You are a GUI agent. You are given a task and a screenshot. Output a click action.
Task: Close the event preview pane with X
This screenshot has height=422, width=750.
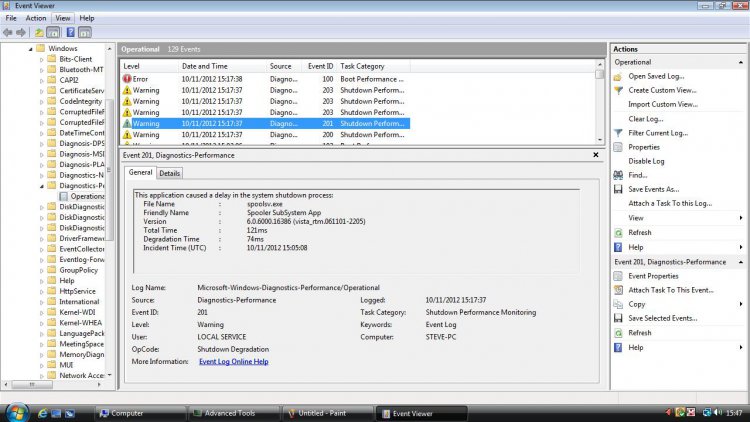point(596,155)
